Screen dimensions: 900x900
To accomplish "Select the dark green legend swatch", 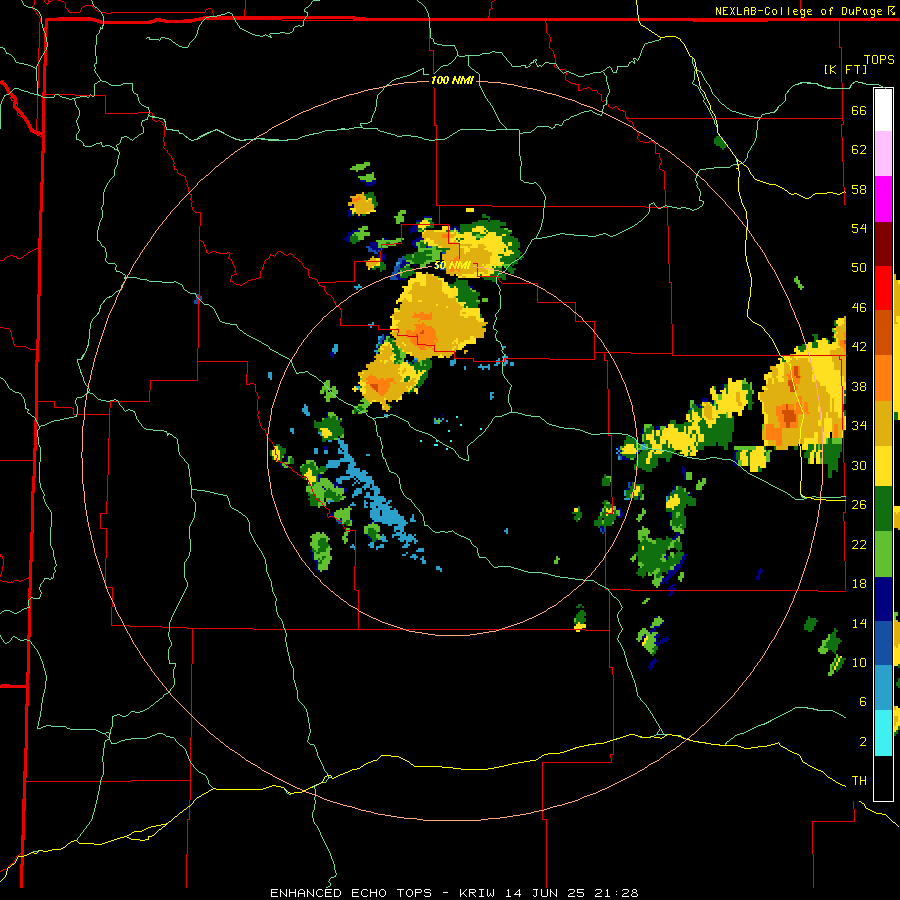I will coord(883,509).
